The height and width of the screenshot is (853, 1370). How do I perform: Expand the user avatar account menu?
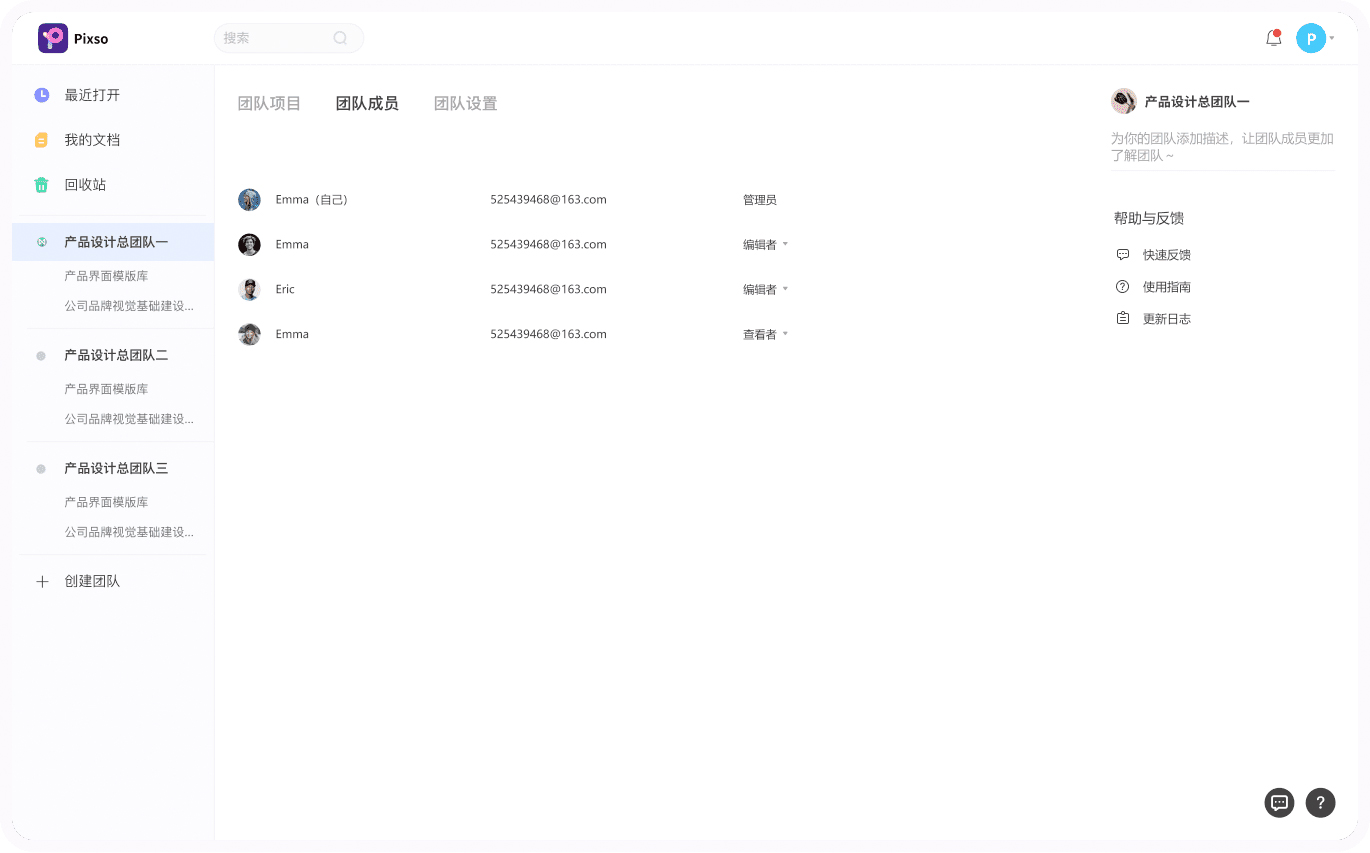[1313, 39]
